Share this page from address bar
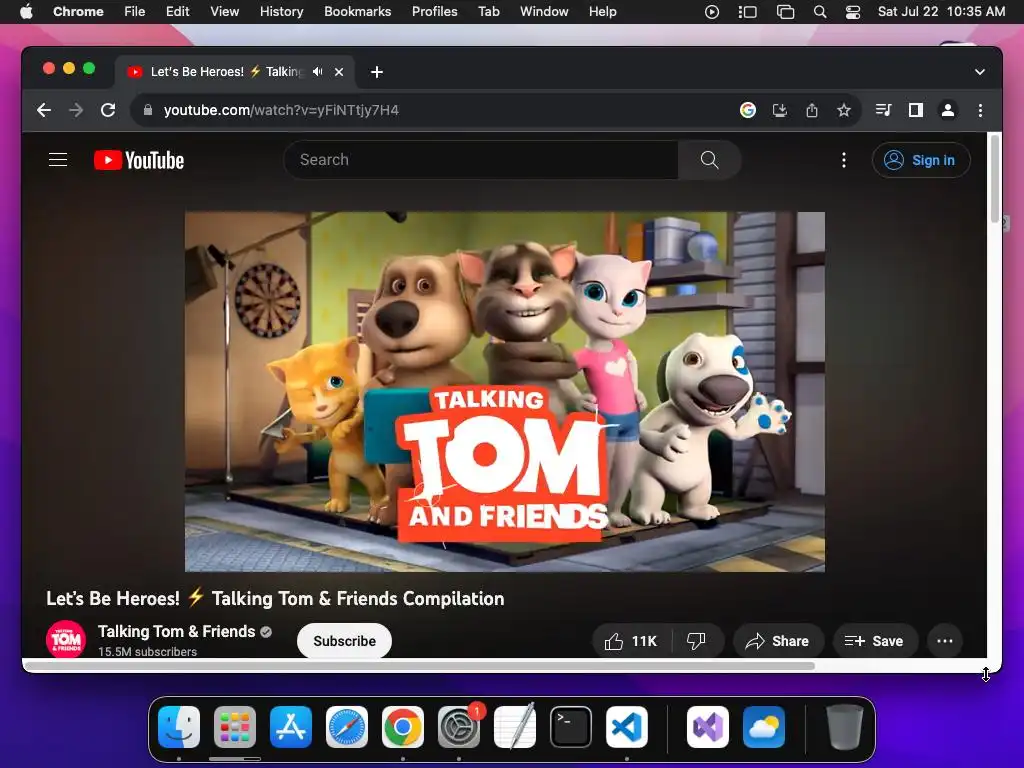This screenshot has width=1024, height=768. (812, 110)
